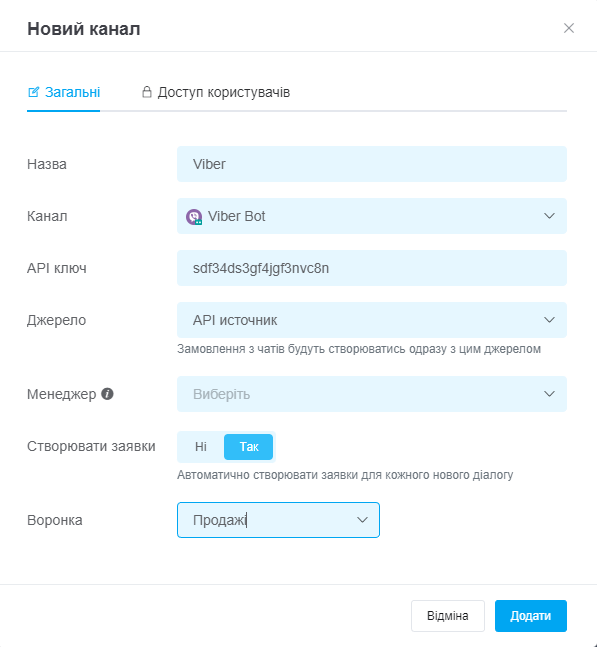Select Так for Створювати заявки
The image size is (597, 647).
[248, 446]
